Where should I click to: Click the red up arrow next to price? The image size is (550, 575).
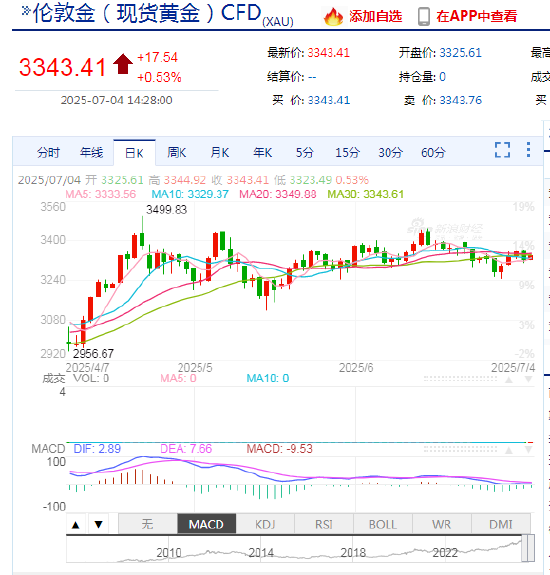(123, 64)
